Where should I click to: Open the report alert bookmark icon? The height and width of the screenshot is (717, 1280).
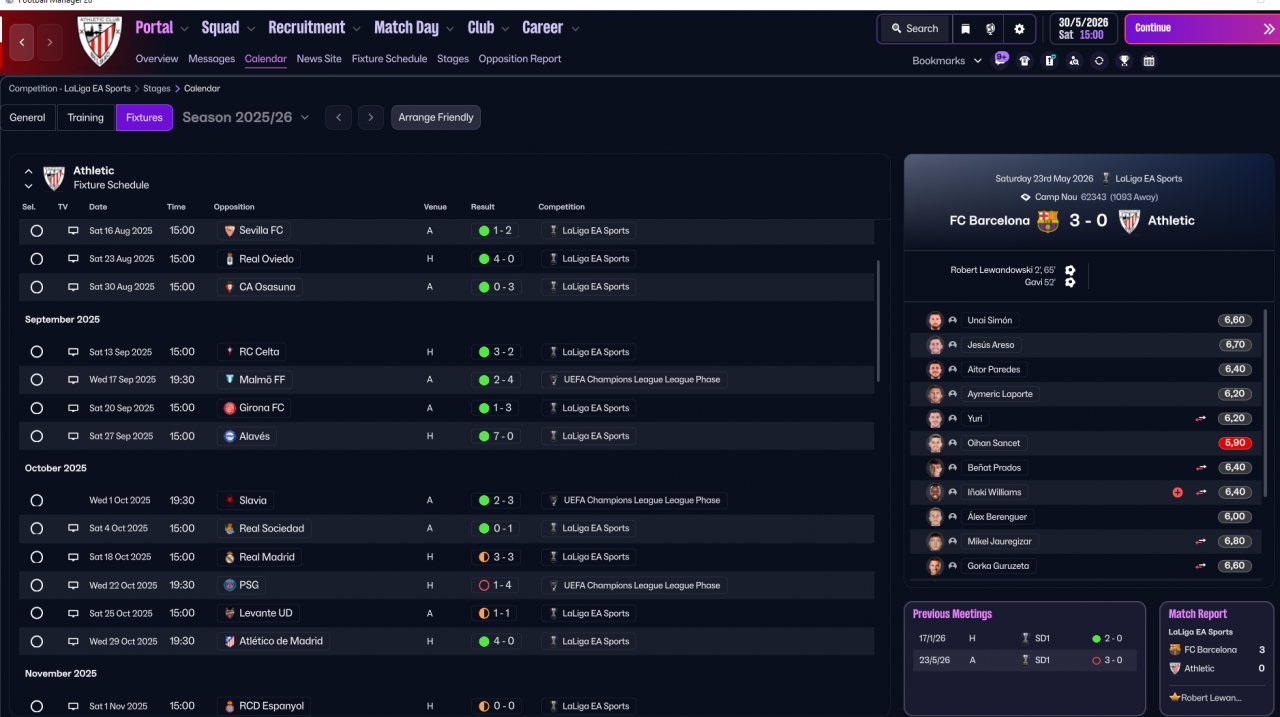click(x=1050, y=61)
